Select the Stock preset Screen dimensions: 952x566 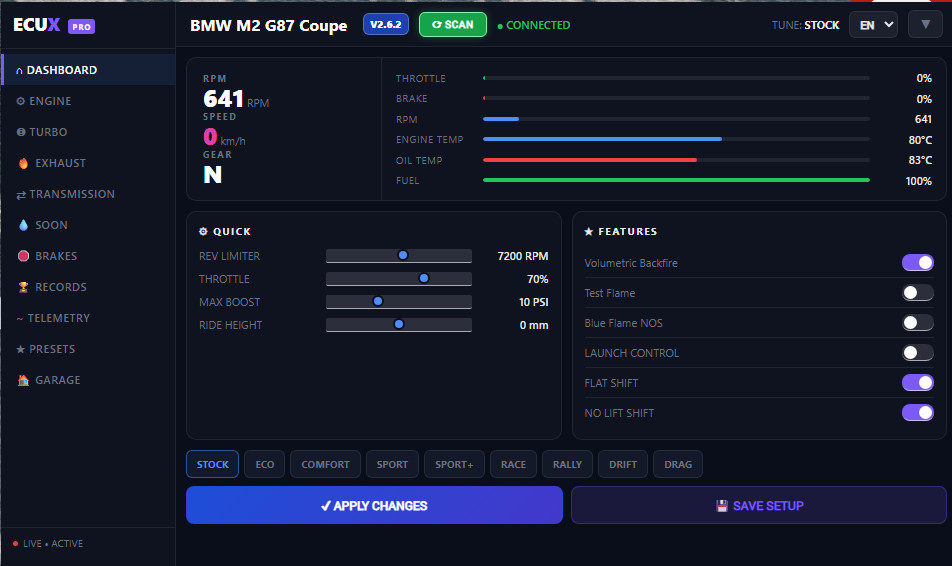coord(212,464)
